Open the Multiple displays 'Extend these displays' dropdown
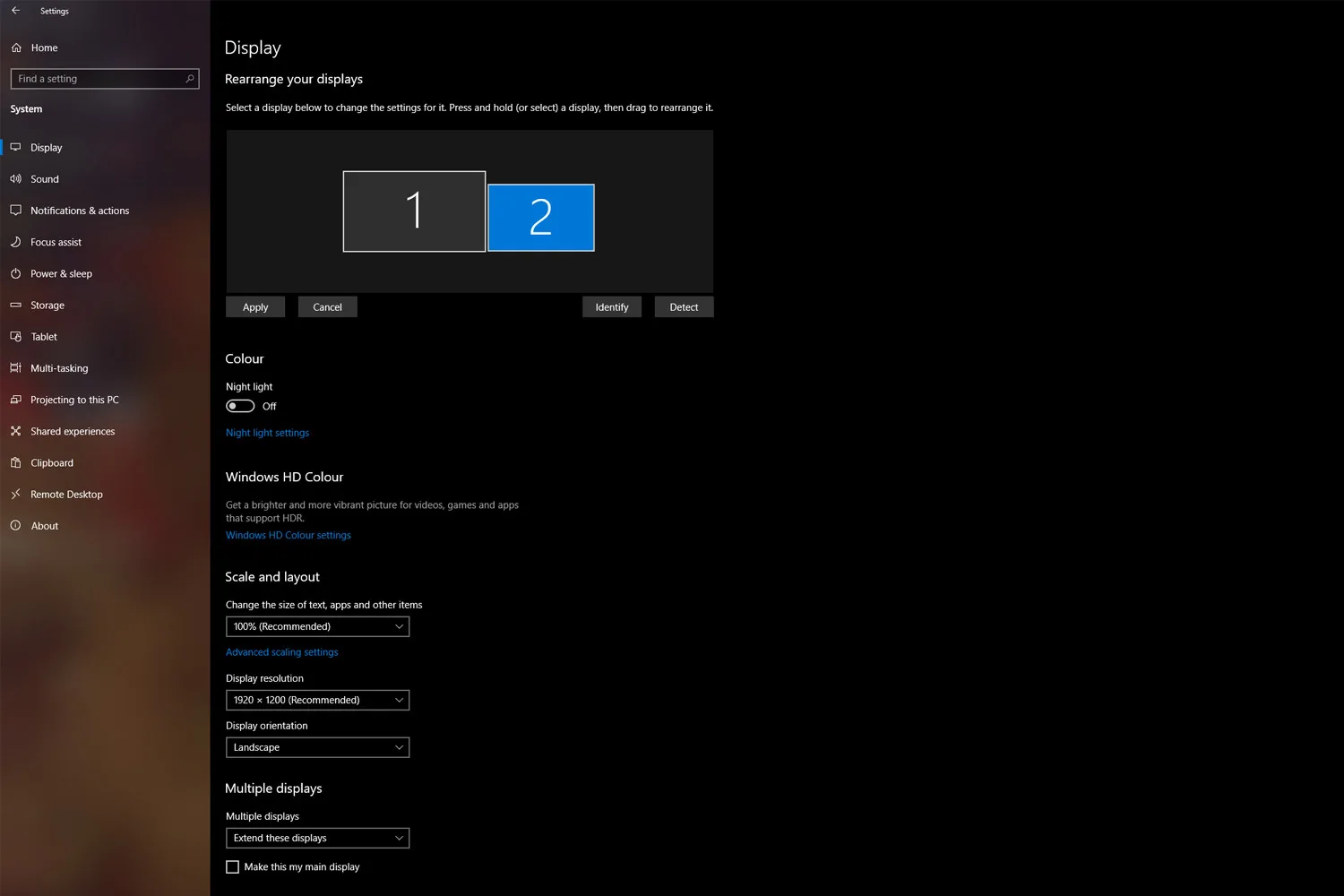 [x=317, y=838]
